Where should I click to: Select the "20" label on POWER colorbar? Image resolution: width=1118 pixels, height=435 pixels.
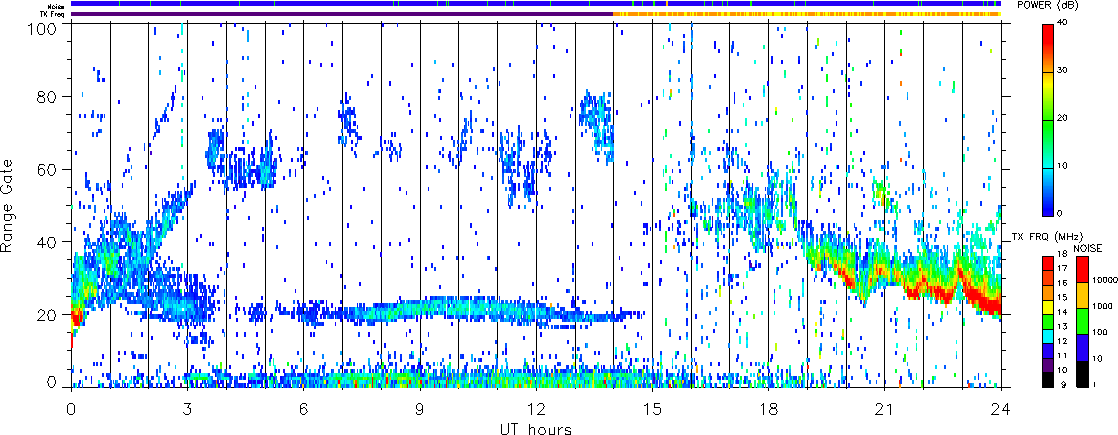[x=1063, y=119]
